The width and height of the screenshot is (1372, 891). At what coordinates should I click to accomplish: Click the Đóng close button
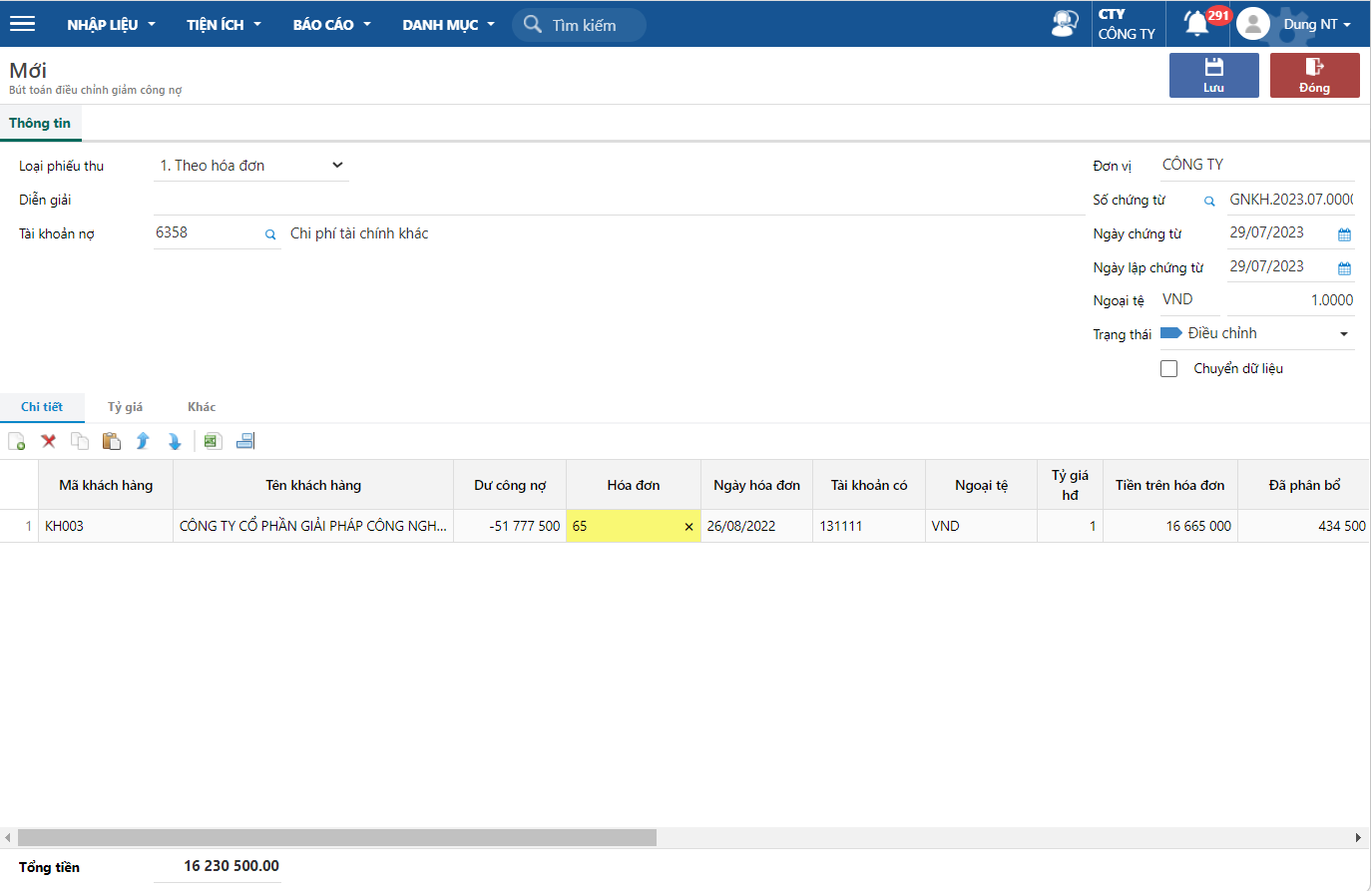coord(1314,75)
